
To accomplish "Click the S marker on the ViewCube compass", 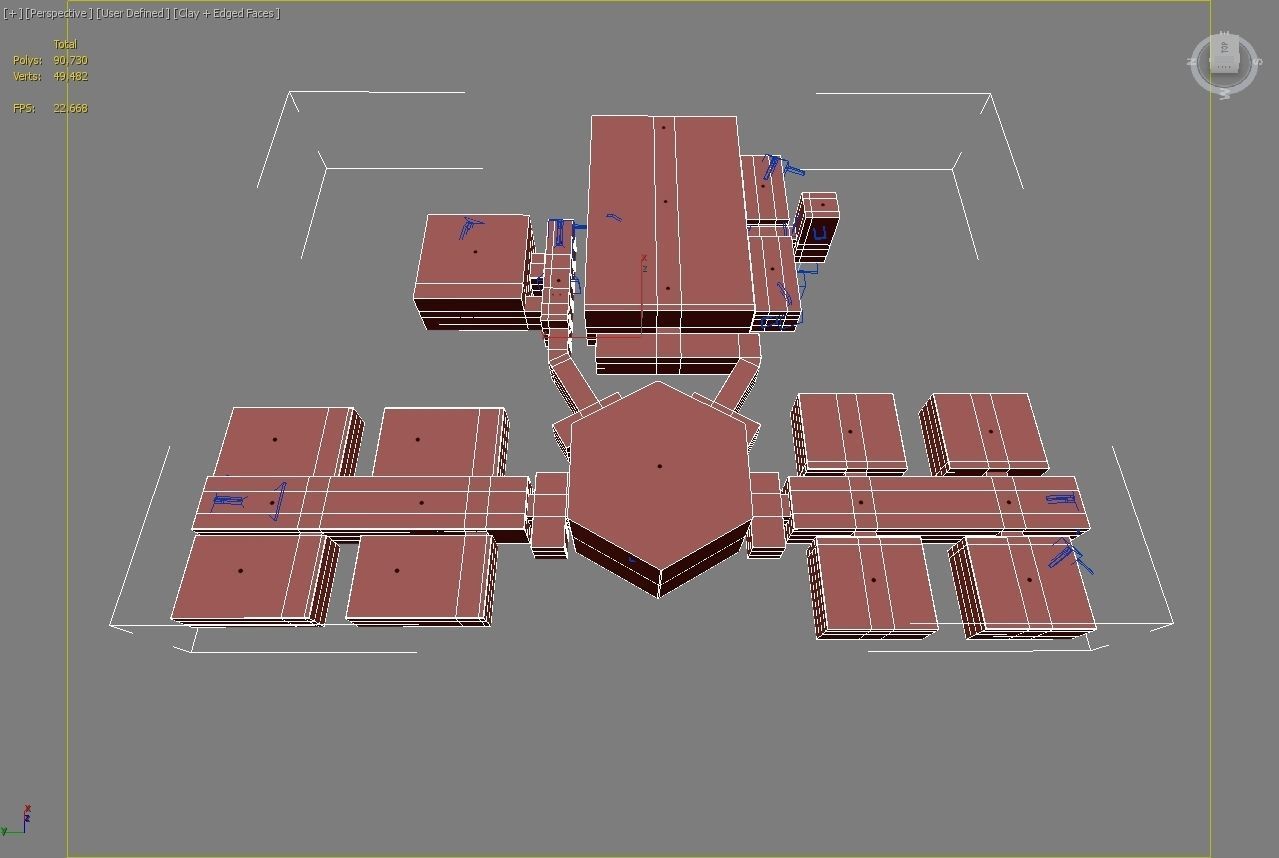I will 1258,60.
